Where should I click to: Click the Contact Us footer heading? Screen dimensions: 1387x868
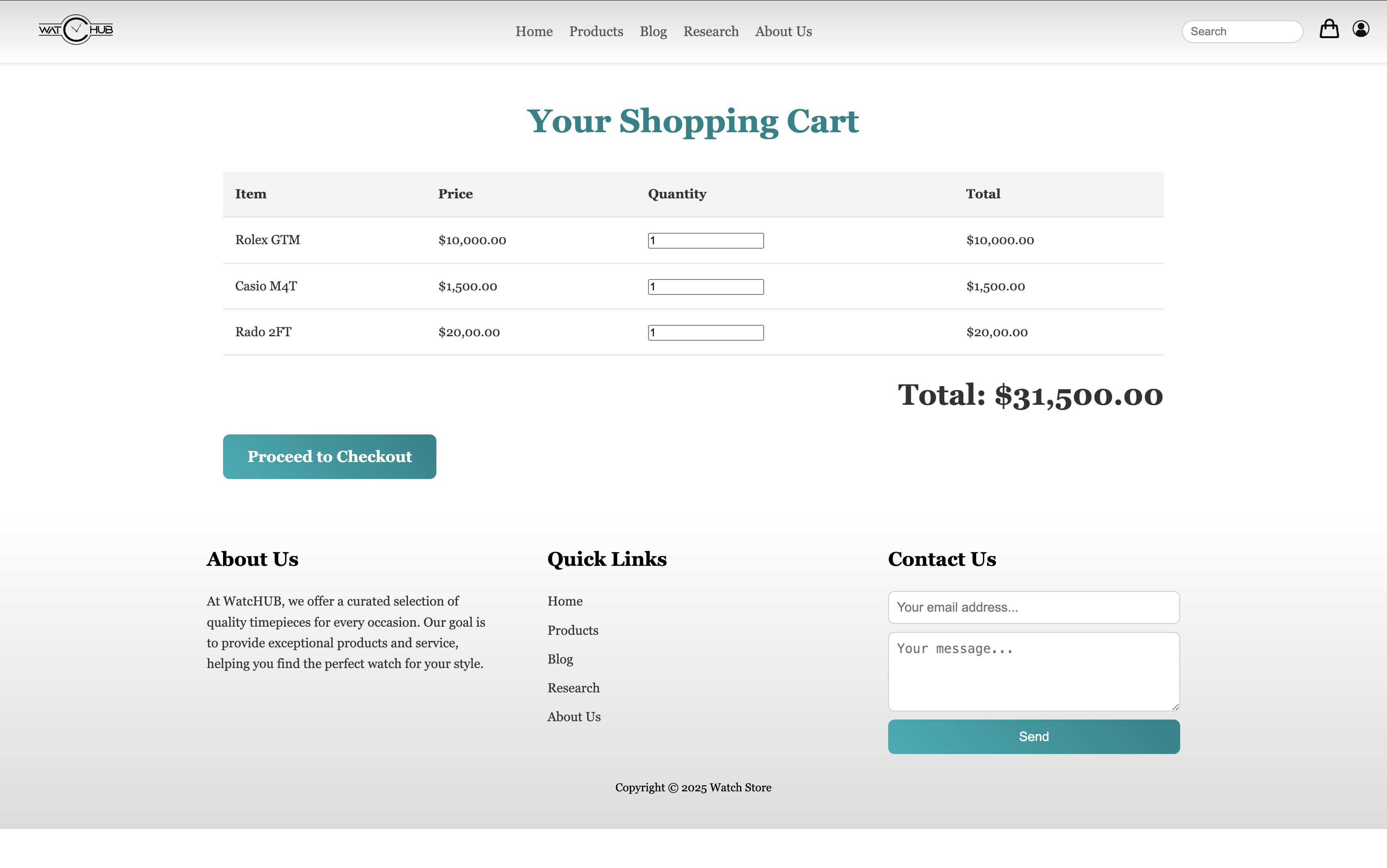[942, 559]
